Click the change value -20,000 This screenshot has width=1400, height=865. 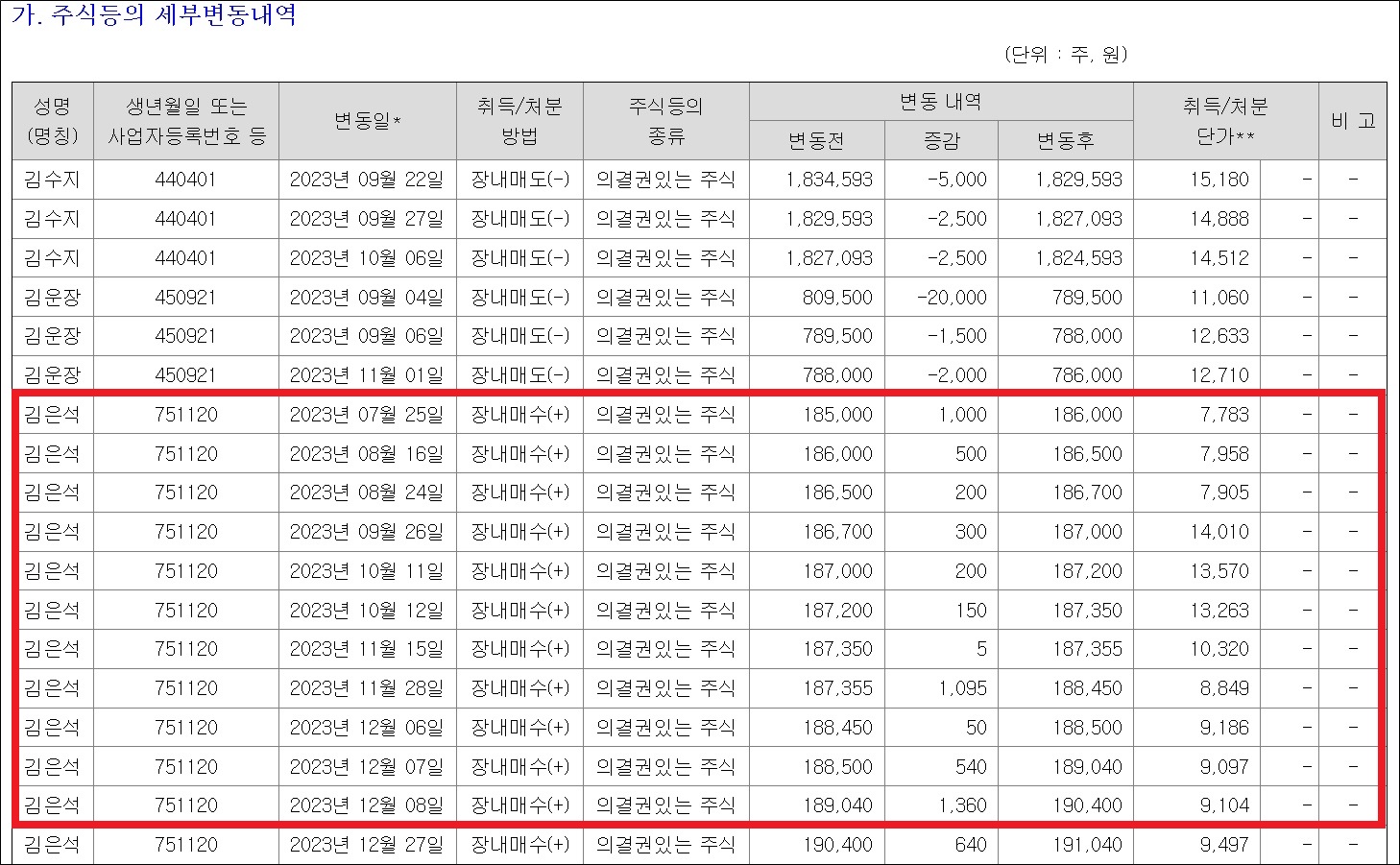(952, 298)
